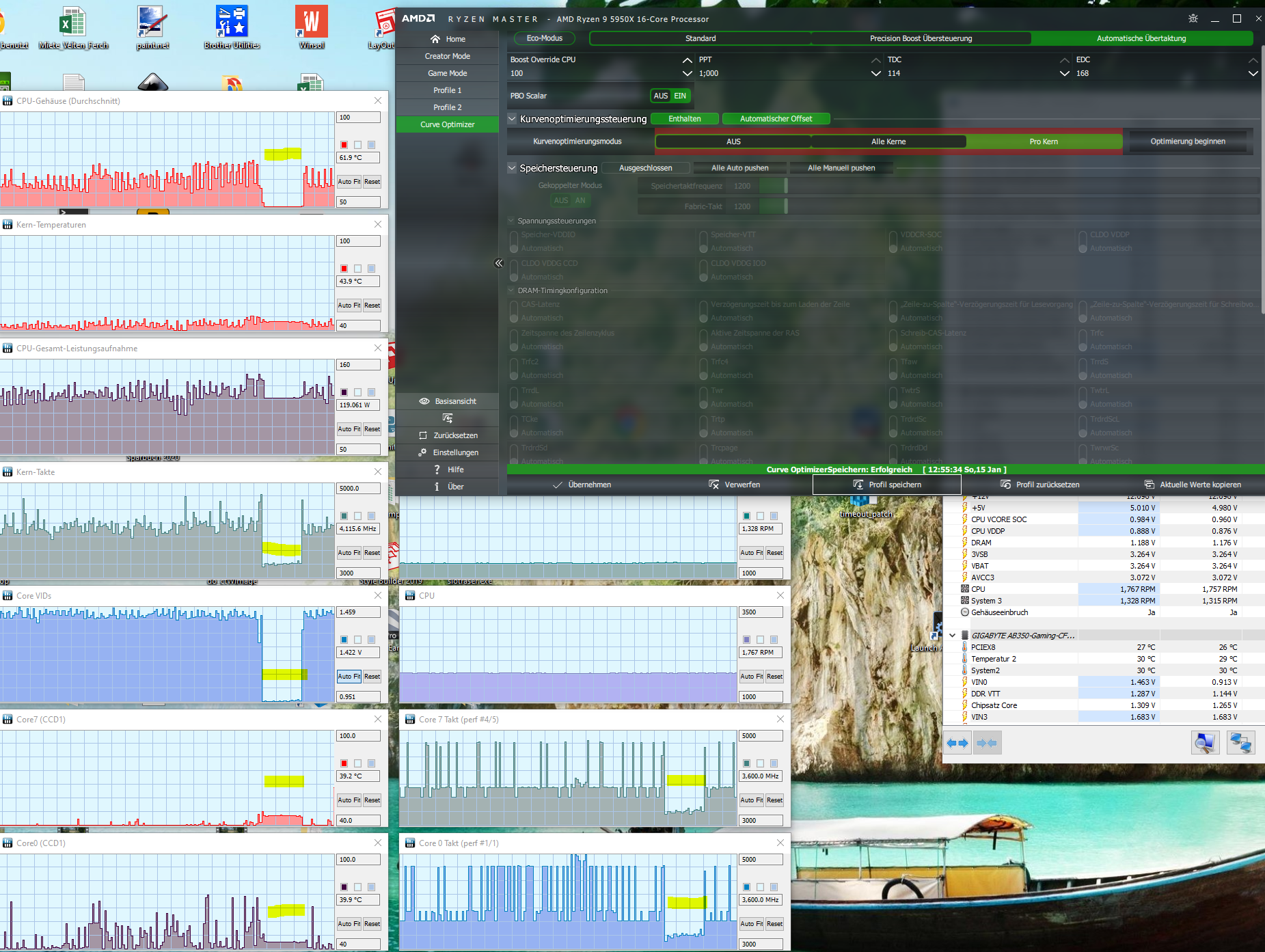Set Kurvenoptimierungsmodus to Alle Kerne
This screenshot has height=952, width=1265.
tap(888, 141)
